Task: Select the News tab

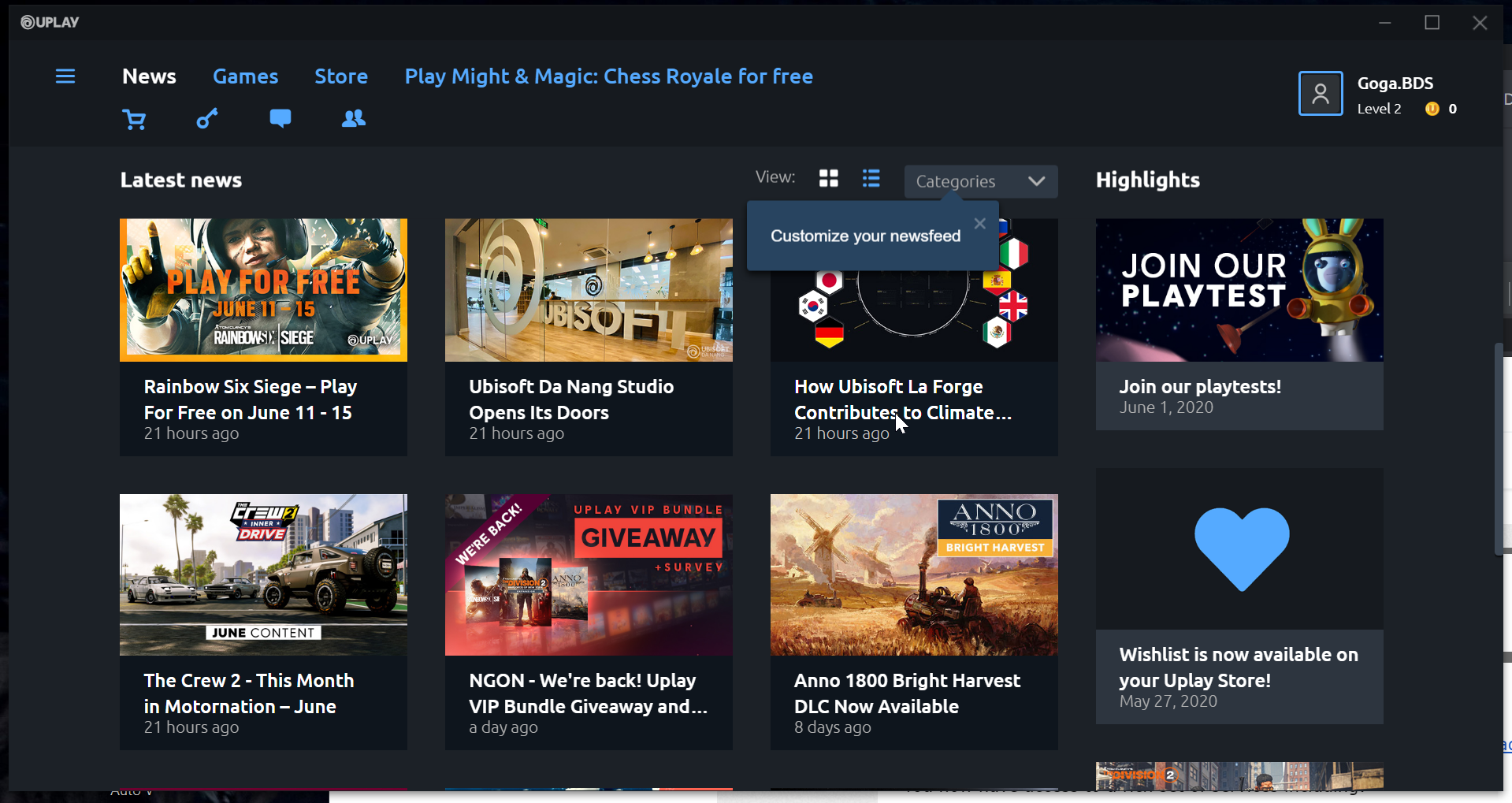Action: (149, 76)
